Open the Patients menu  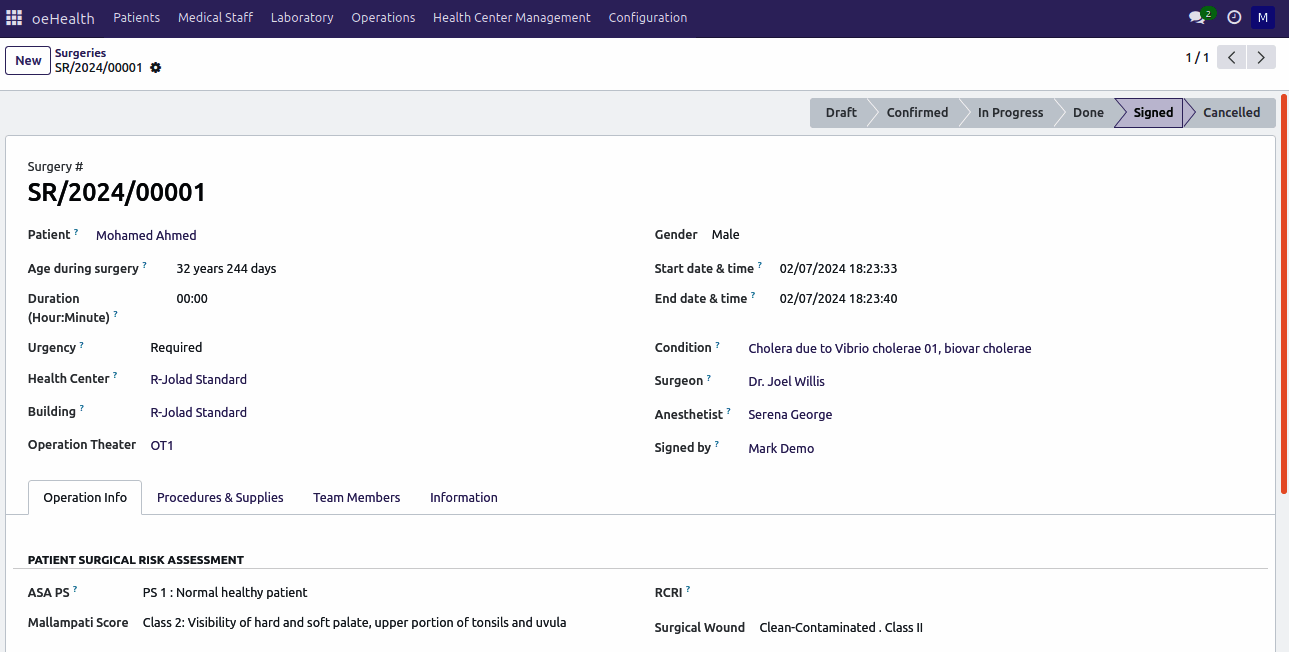pos(136,18)
